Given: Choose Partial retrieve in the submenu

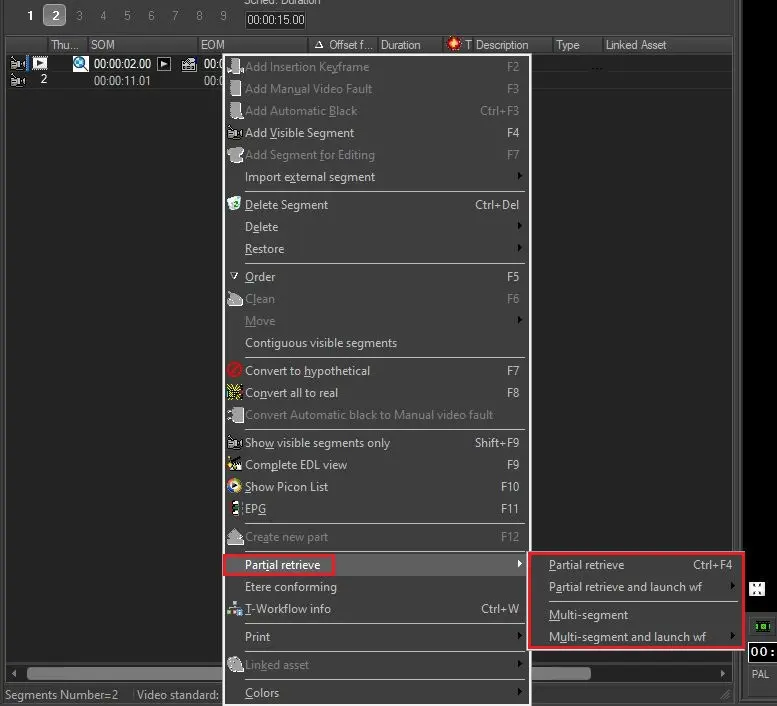Looking at the screenshot, I should (x=586, y=565).
